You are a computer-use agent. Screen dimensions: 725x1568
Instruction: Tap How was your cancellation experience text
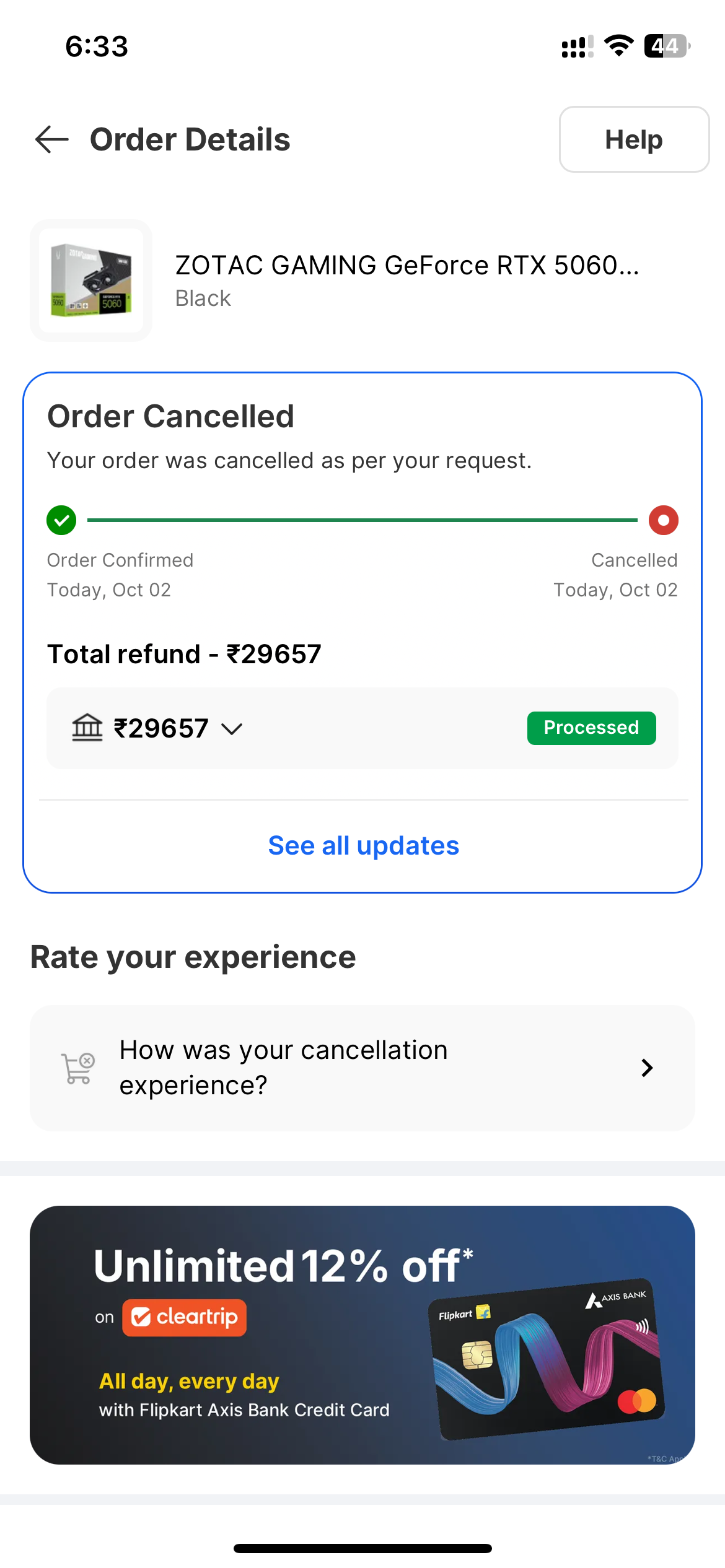click(x=283, y=1068)
